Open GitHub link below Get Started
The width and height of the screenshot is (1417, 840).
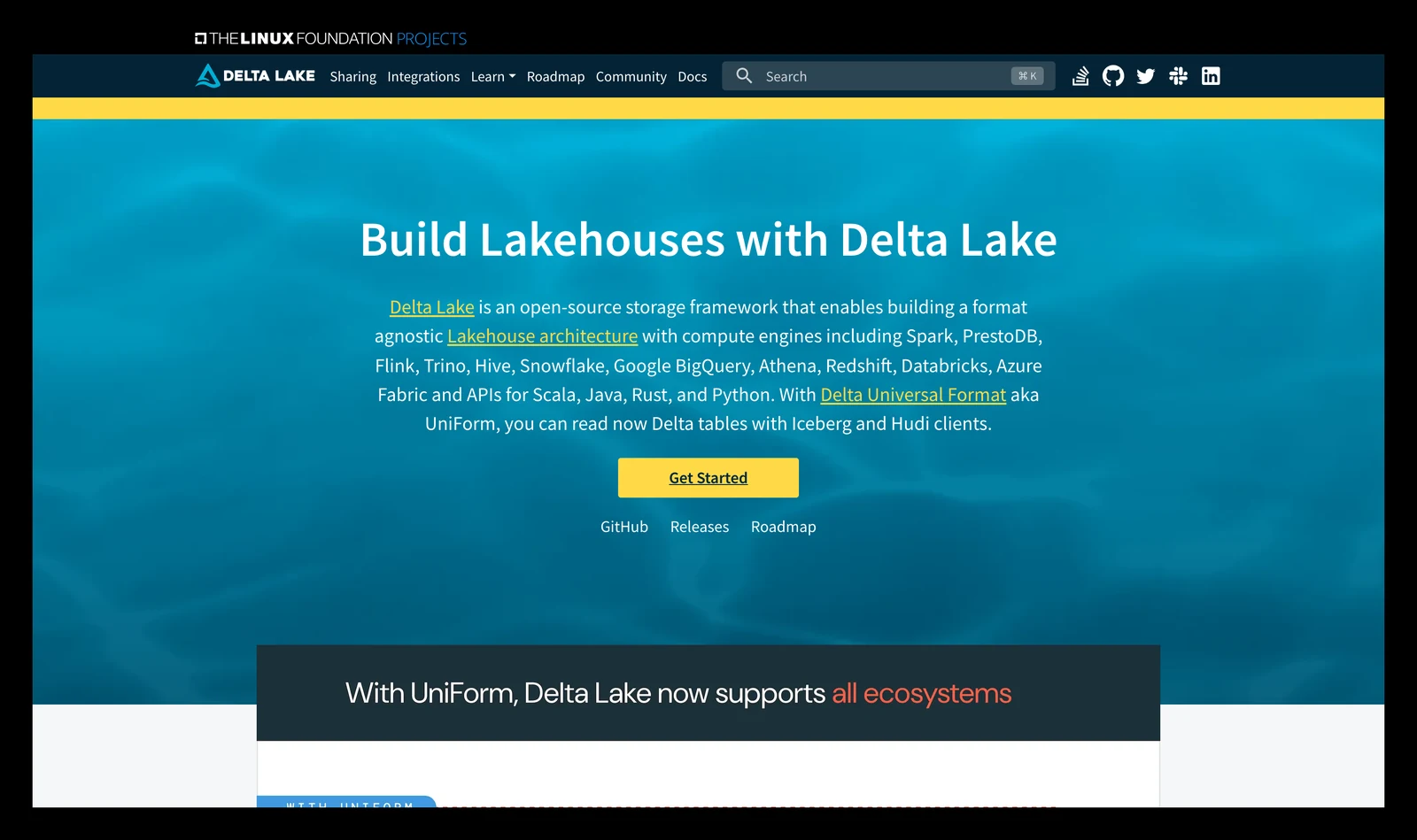pyautogui.click(x=624, y=527)
